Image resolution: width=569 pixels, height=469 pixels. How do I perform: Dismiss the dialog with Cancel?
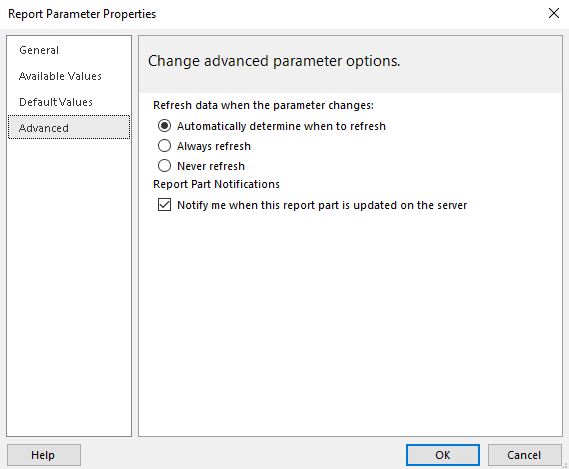(524, 455)
